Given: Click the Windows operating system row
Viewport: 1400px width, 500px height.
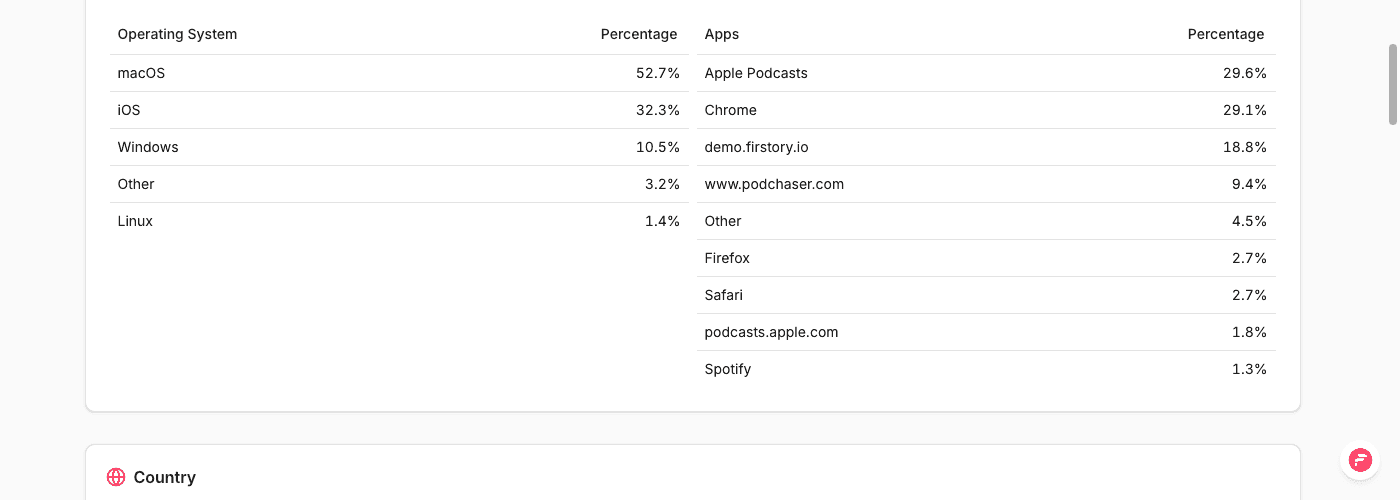Looking at the screenshot, I should coord(399,147).
